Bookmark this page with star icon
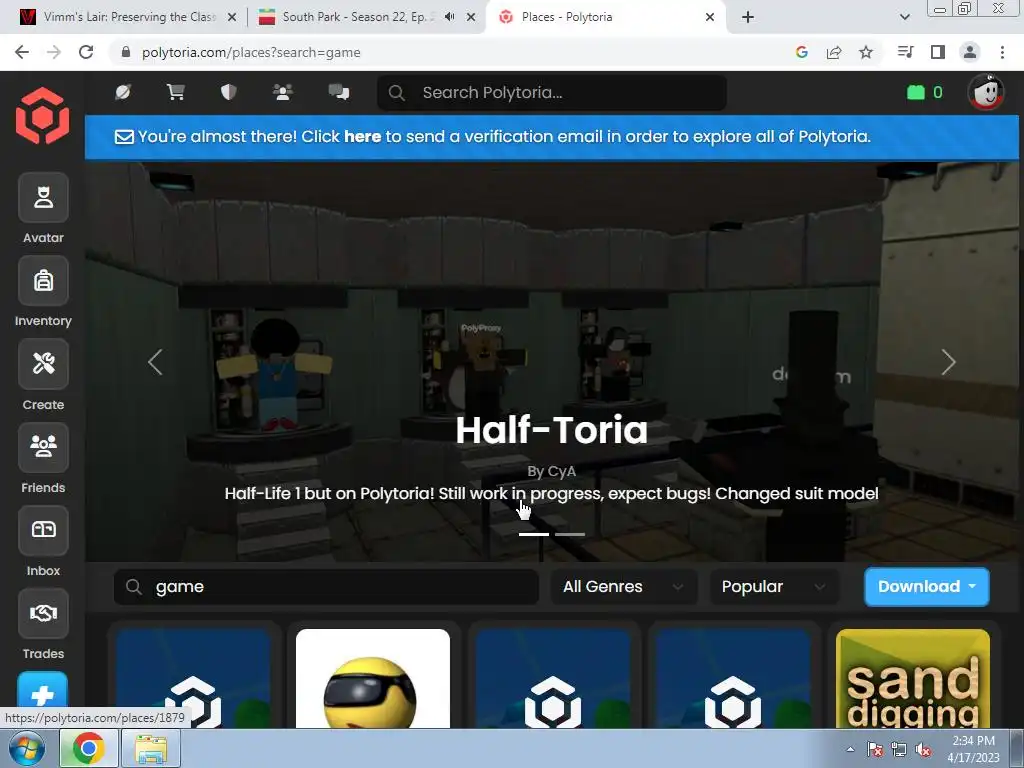This screenshot has width=1024, height=768. [x=866, y=52]
